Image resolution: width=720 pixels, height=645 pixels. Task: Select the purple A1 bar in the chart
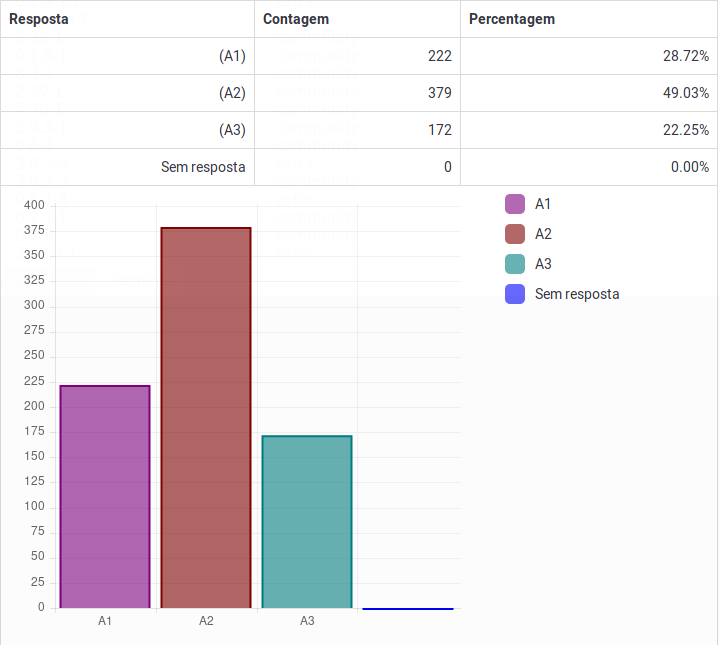[105, 496]
